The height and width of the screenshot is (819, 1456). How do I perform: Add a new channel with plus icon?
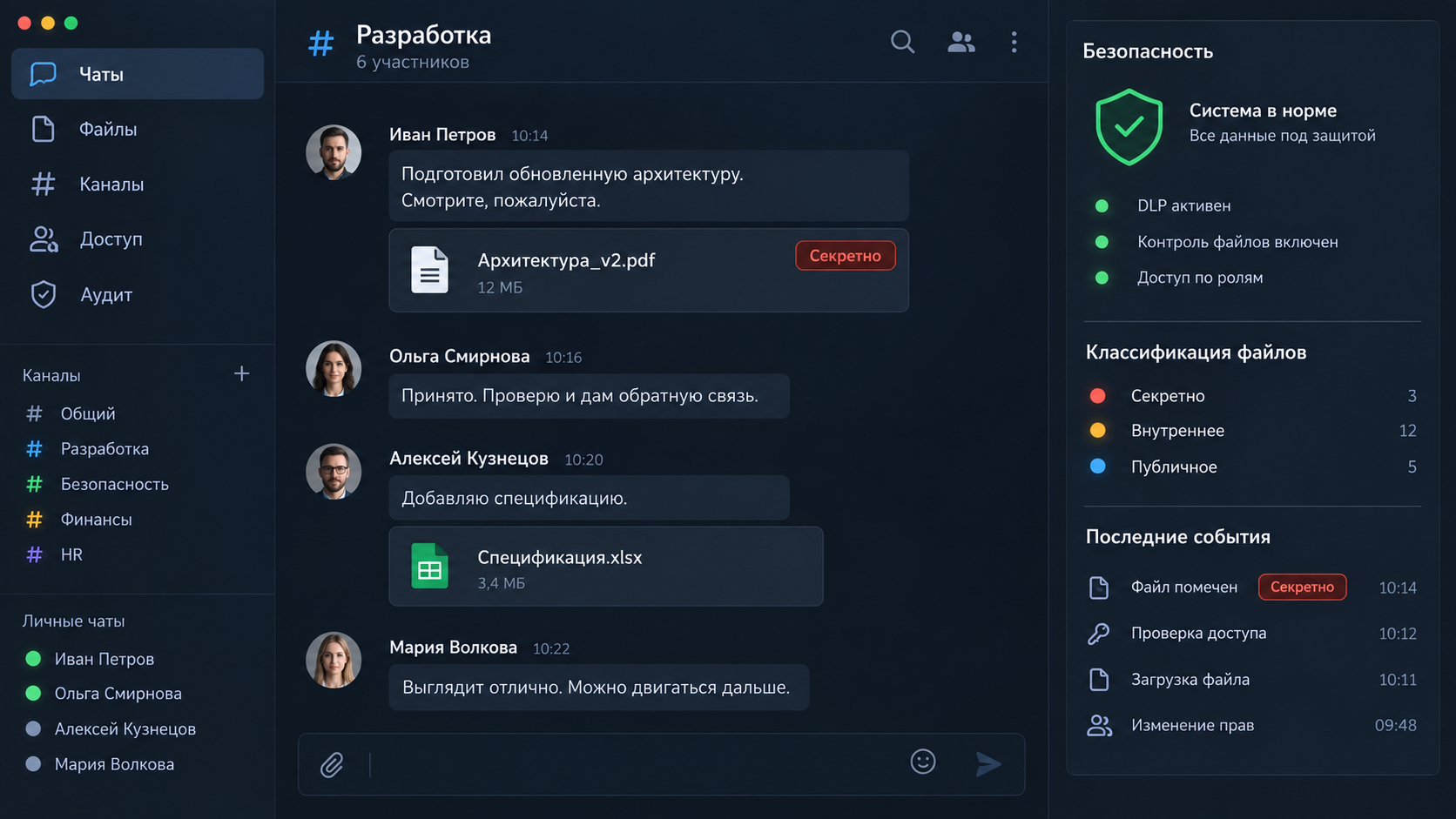(242, 373)
